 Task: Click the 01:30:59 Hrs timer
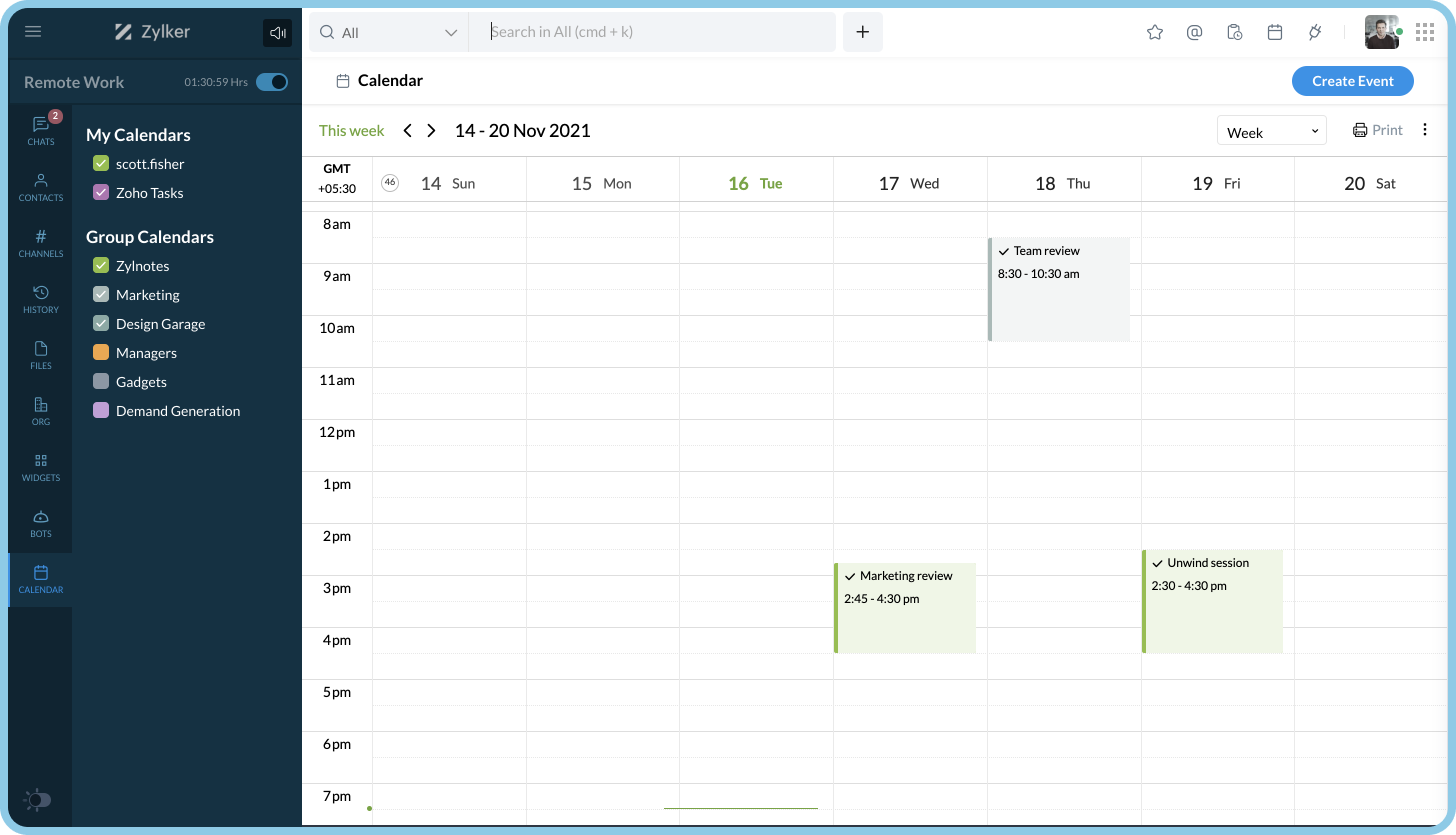216,82
